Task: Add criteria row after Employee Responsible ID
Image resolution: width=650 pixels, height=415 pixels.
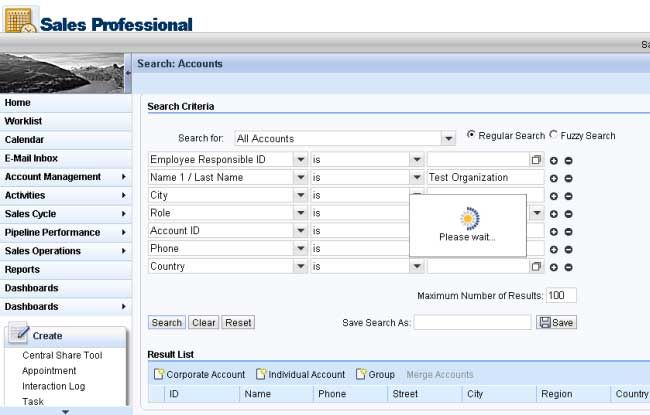Action: tap(553, 160)
